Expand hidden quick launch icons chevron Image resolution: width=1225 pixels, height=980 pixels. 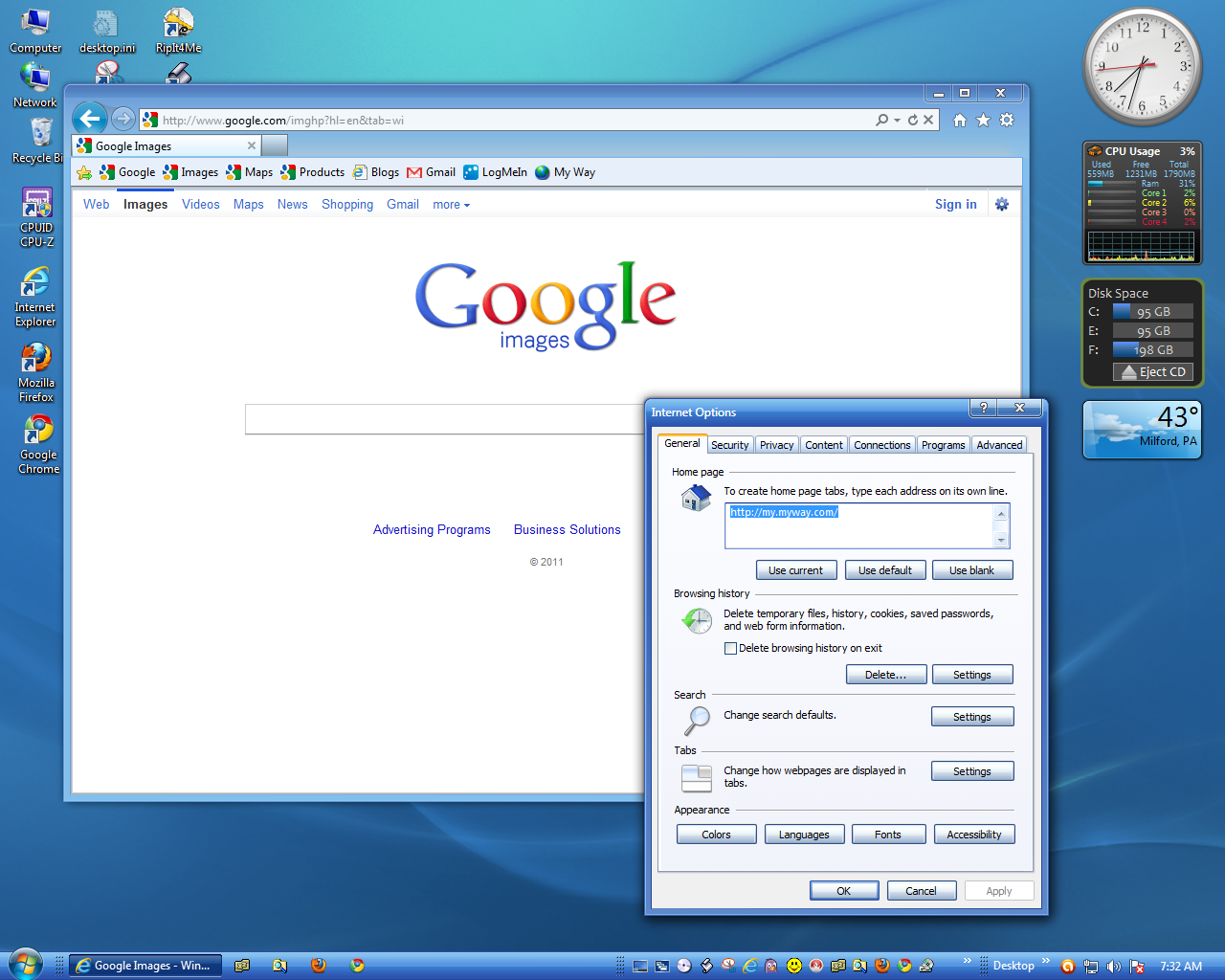[x=968, y=961]
